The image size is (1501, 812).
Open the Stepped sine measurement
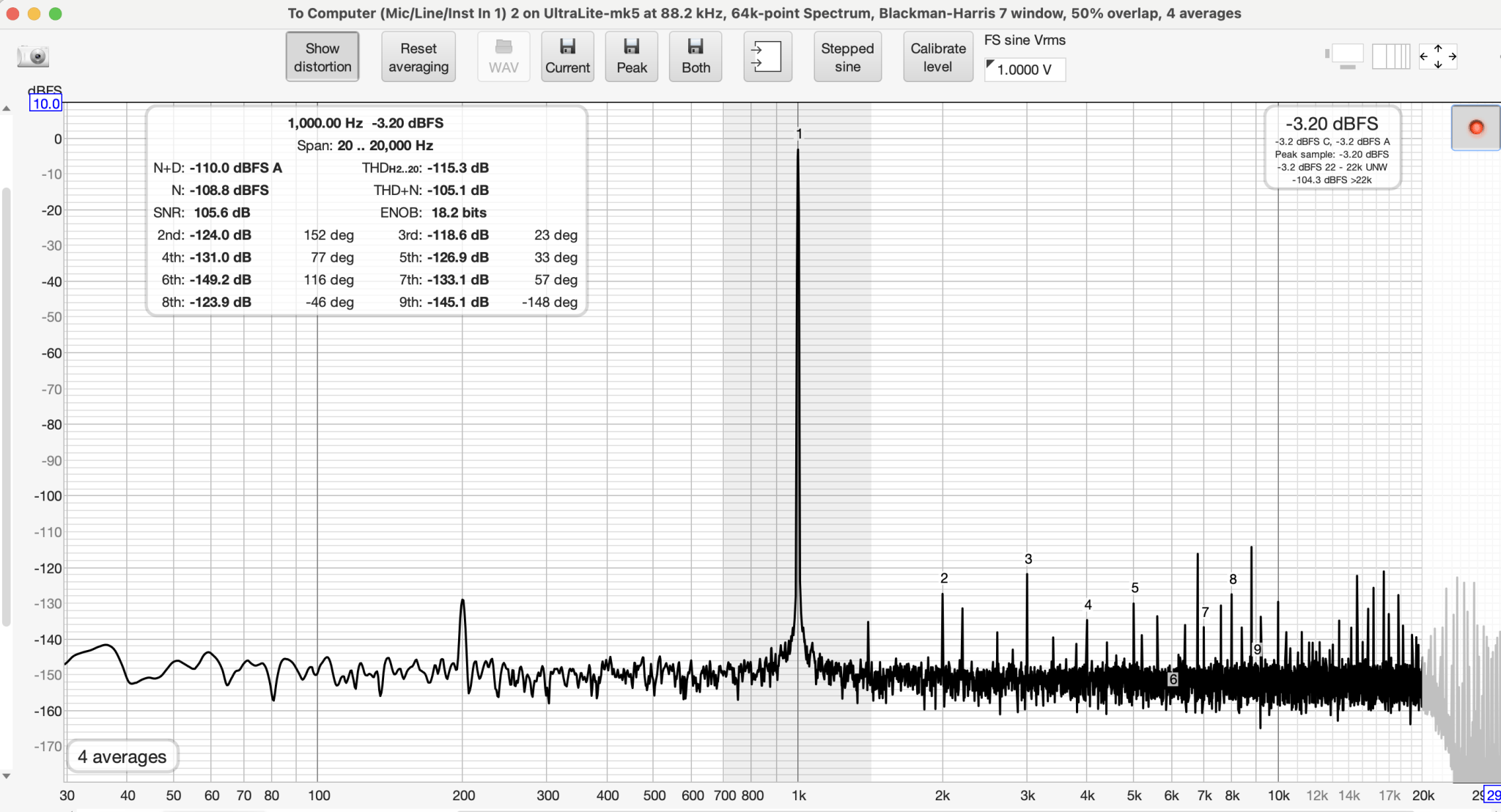[847, 56]
